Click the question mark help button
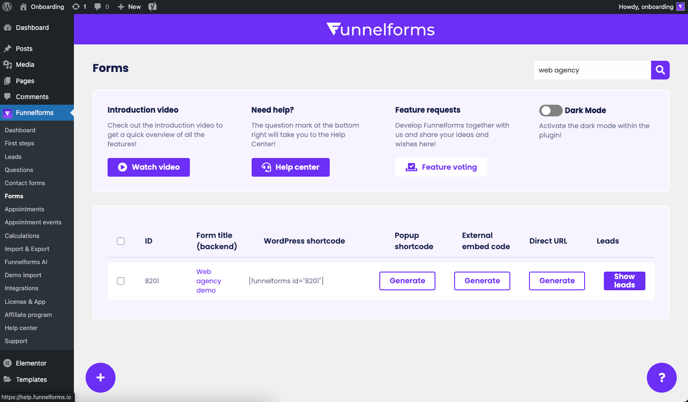Viewport: 688px width, 402px height. [662, 377]
